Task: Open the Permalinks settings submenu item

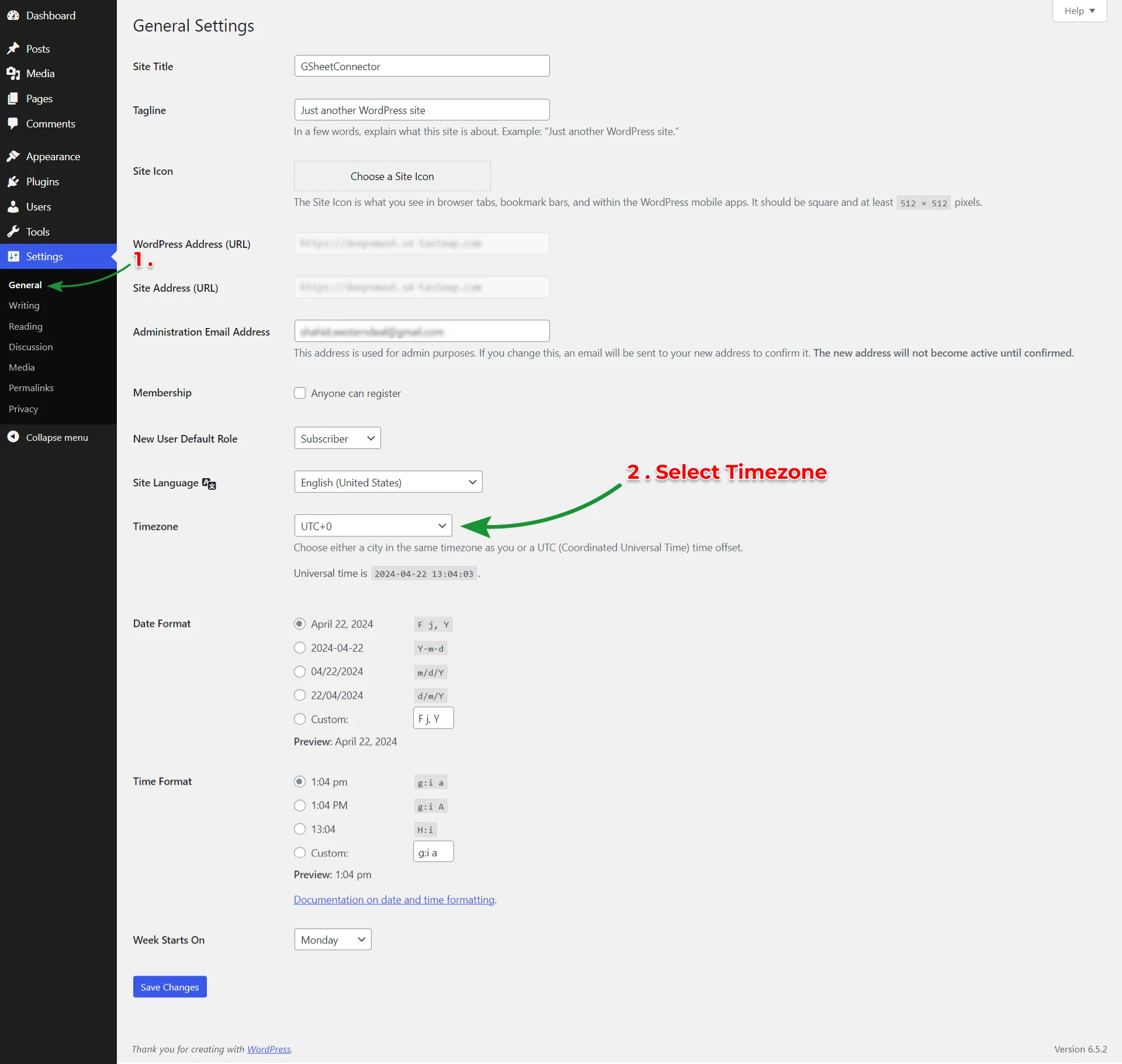Action: pyautogui.click(x=31, y=388)
